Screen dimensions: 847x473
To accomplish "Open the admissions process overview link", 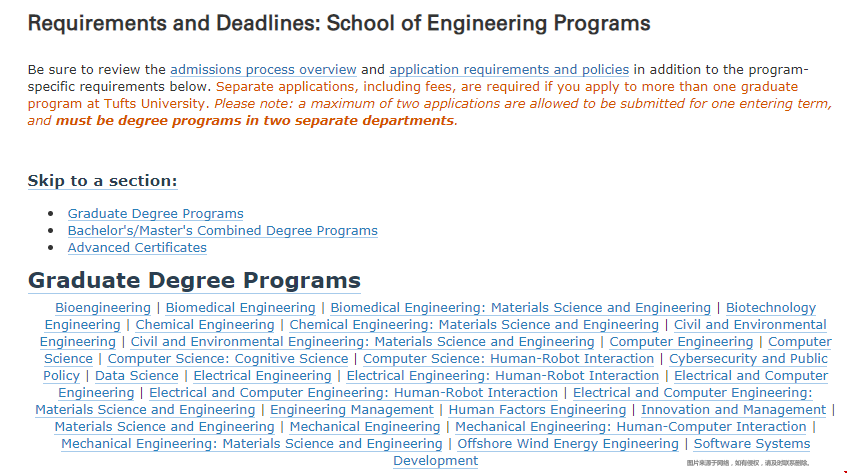I will tap(263, 70).
